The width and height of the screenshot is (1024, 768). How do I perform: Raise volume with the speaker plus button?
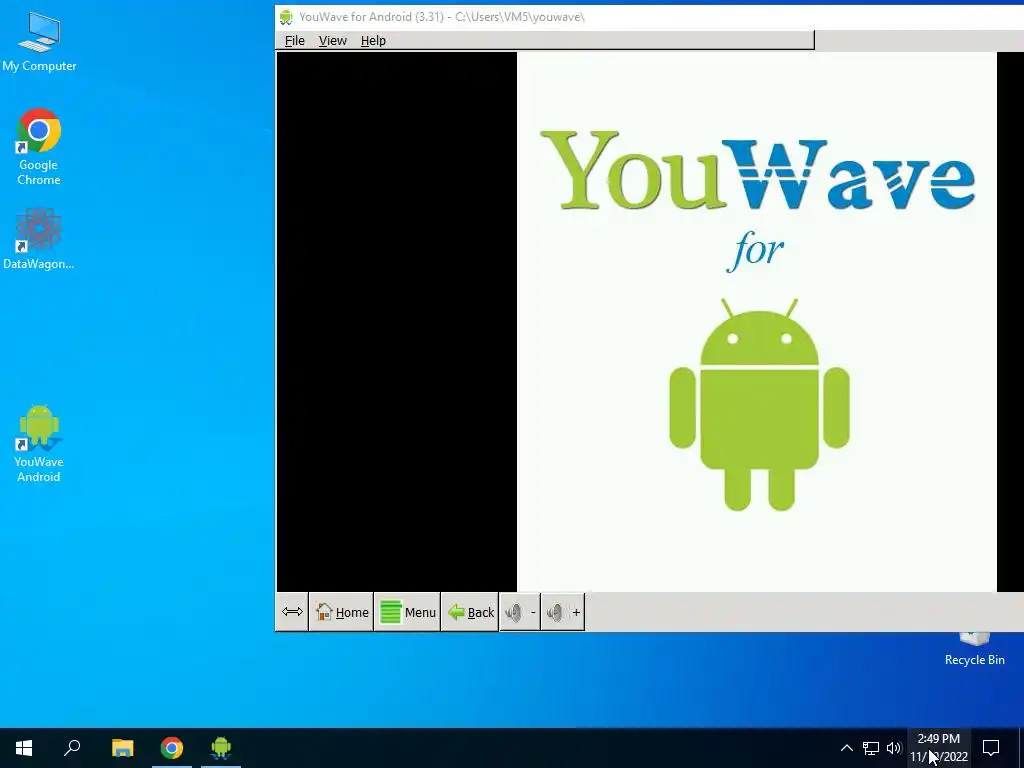563,612
